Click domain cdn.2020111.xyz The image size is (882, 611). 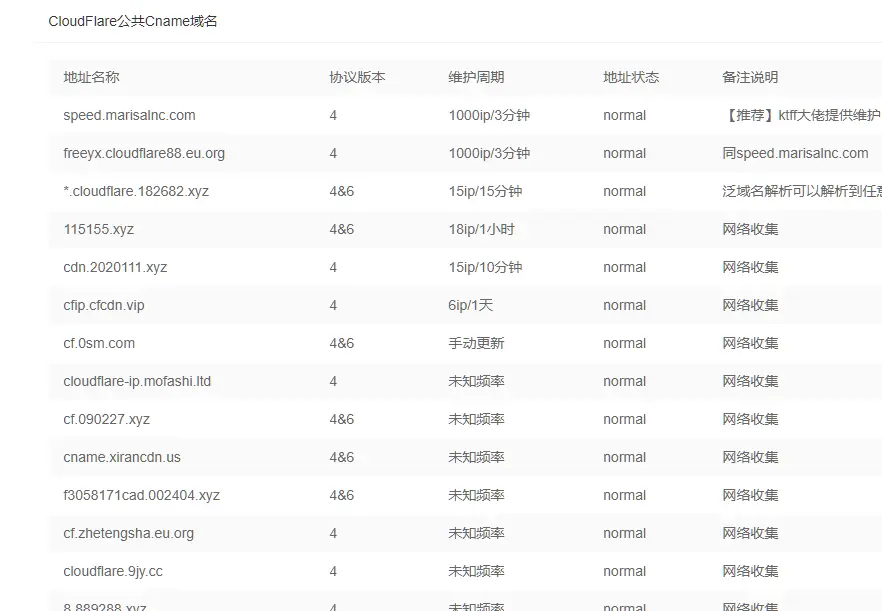click(x=115, y=267)
